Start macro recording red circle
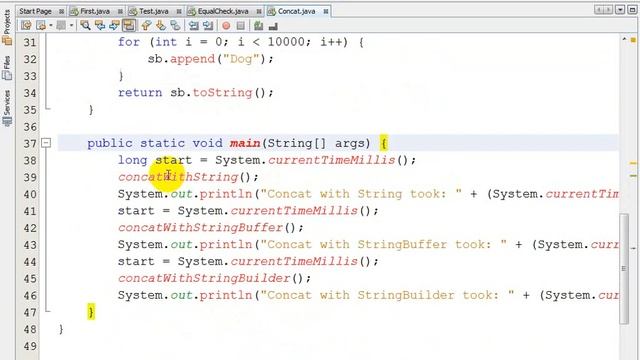640x360 pixels. 226,26
